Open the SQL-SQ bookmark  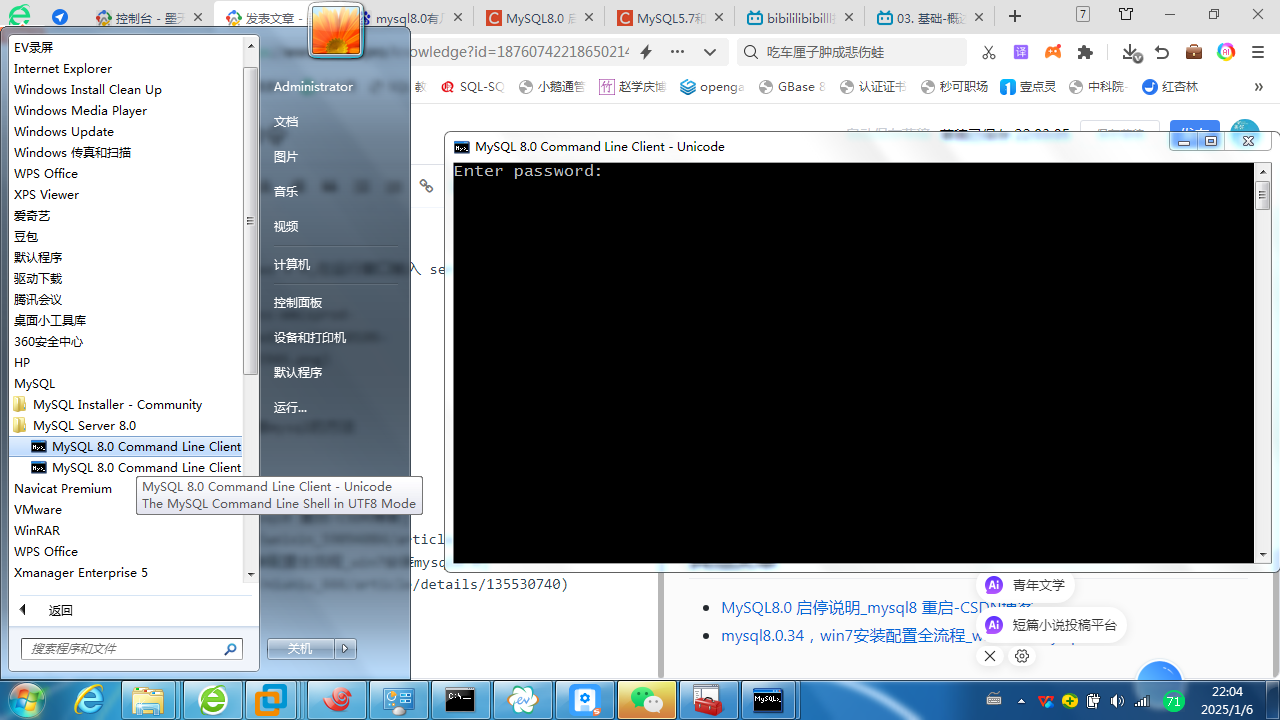pos(473,87)
